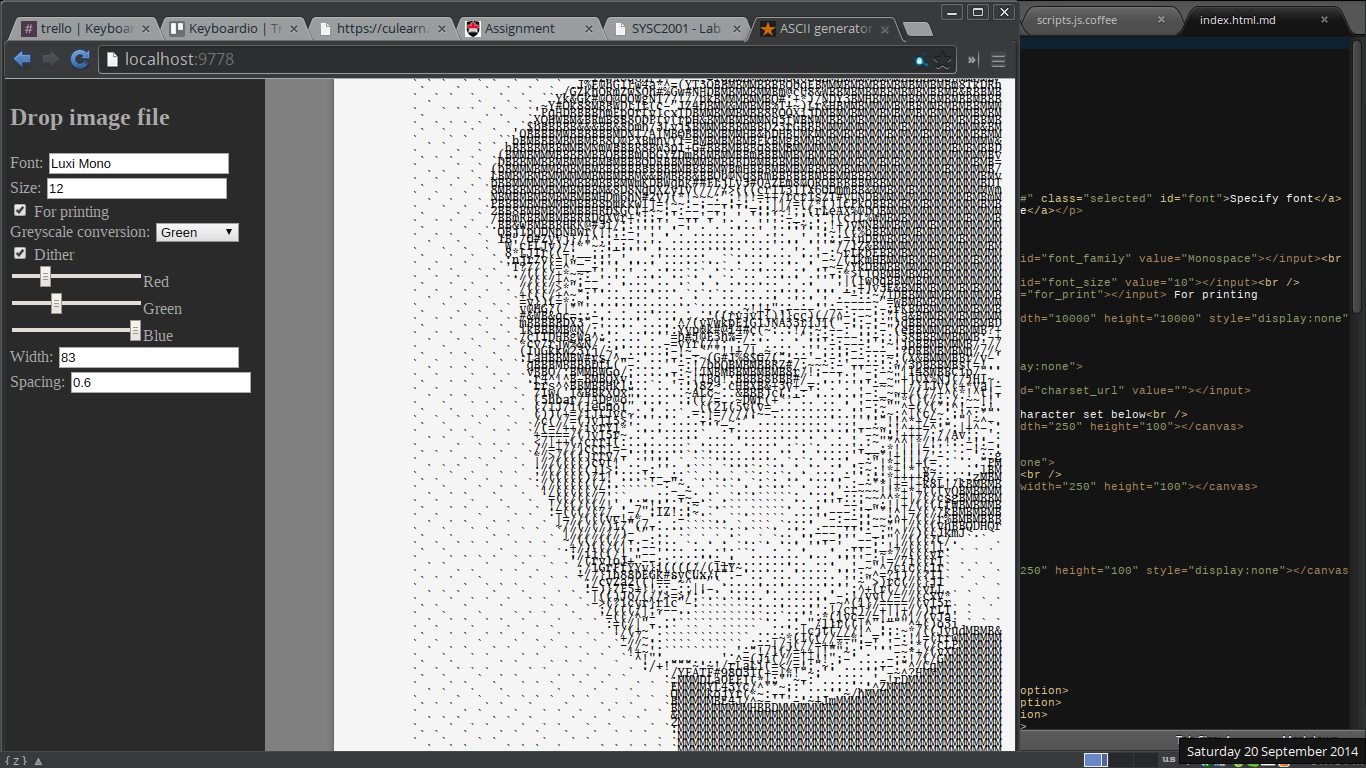Open a new browser tab
Screen dimensions: 1366x768
tap(916, 29)
